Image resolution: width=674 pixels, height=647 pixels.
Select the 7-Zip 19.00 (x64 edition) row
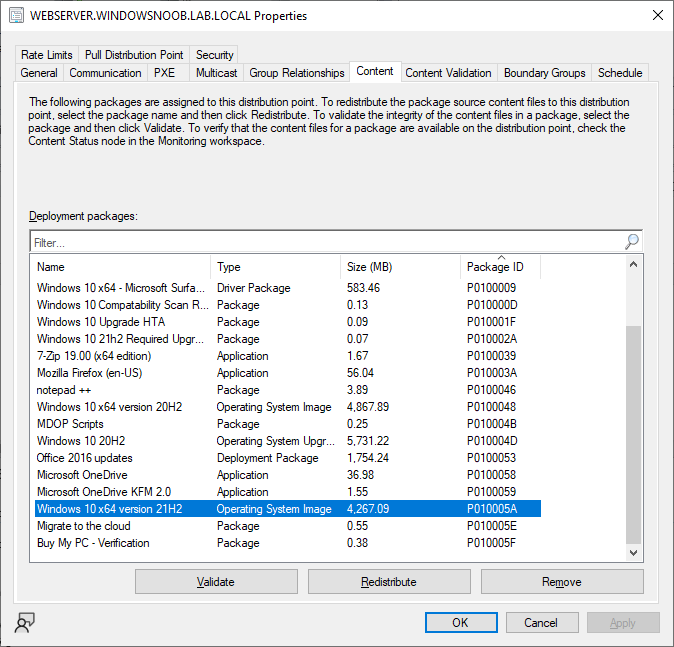pyautogui.click(x=288, y=356)
